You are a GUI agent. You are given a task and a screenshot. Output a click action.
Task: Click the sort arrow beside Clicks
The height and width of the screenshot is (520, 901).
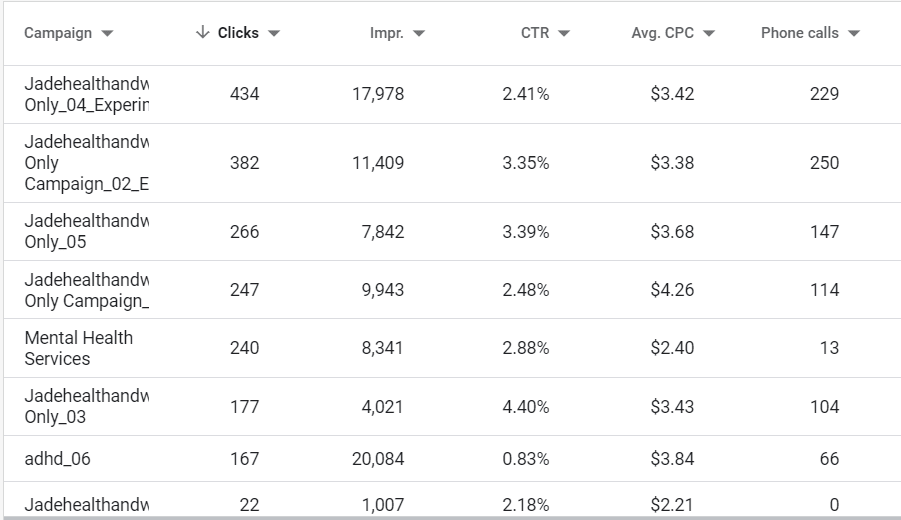pos(204,33)
